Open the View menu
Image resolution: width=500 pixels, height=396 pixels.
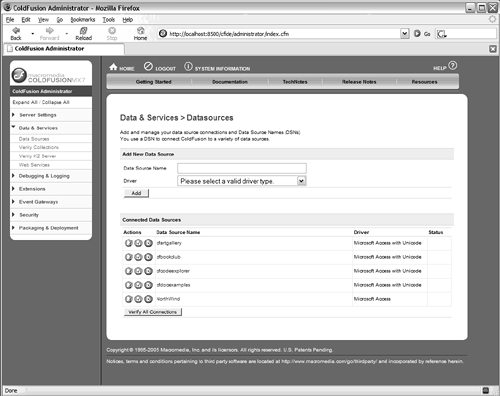(x=43, y=20)
